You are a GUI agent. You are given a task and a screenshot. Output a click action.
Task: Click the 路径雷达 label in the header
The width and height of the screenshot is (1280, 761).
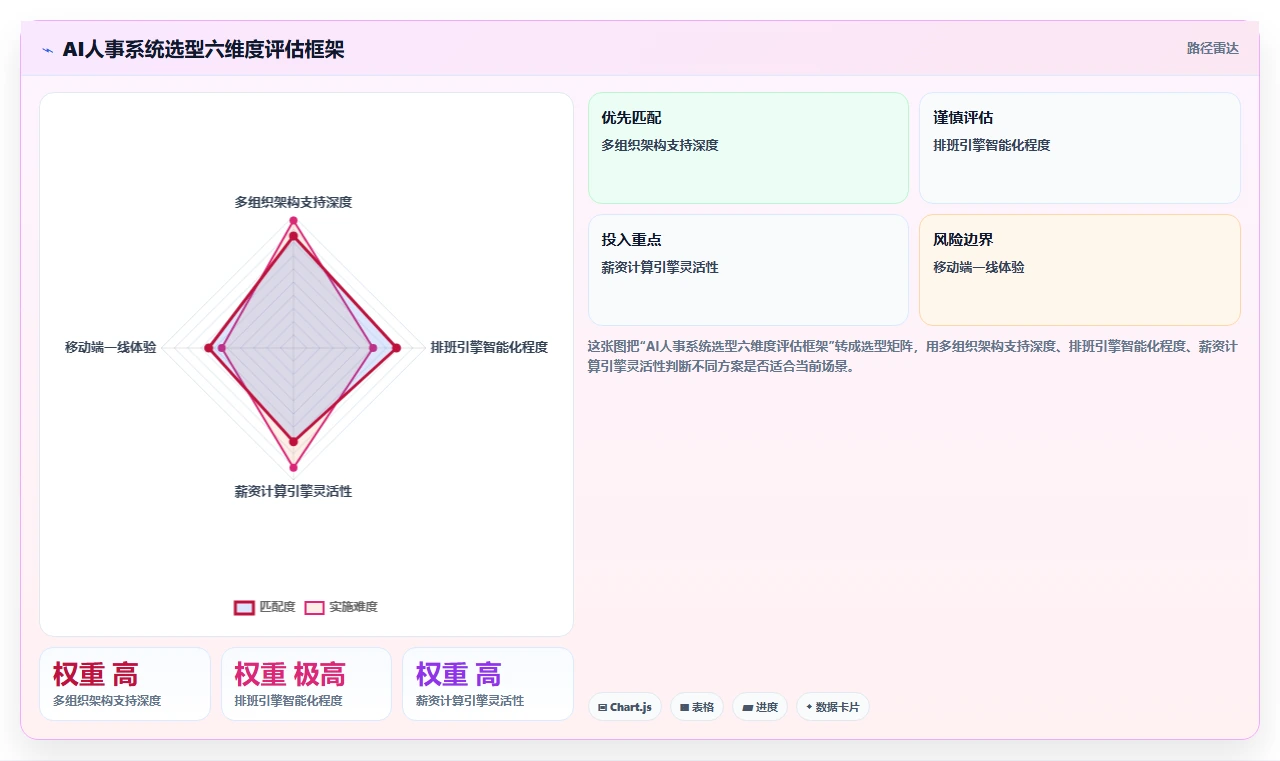(x=1212, y=48)
